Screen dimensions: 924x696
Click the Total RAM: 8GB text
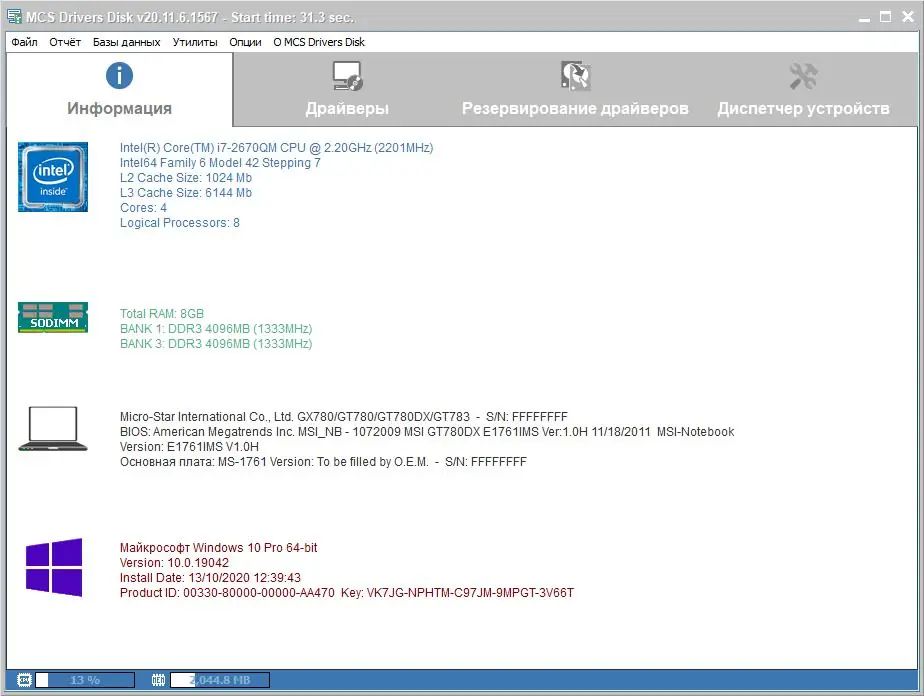pyautogui.click(x=162, y=314)
